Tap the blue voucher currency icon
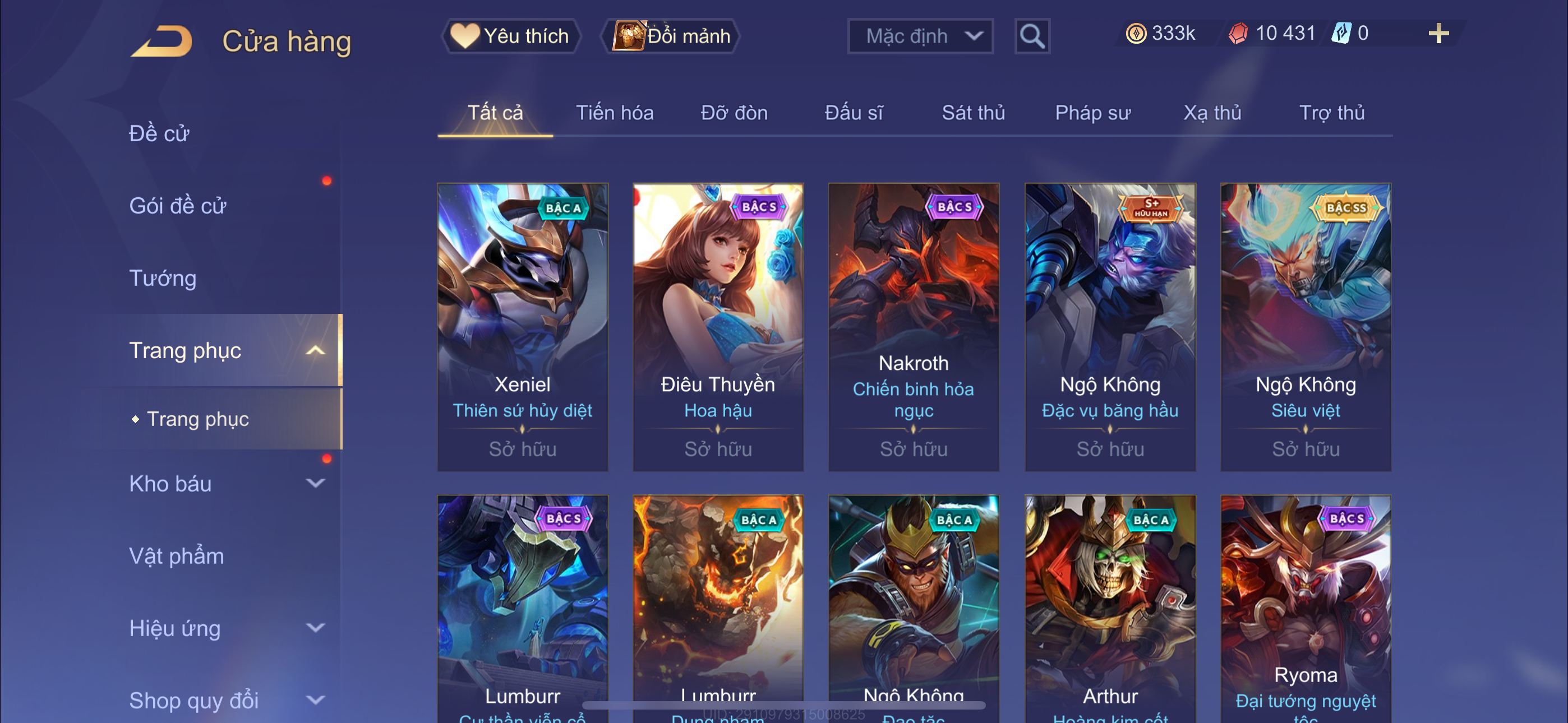 click(x=1341, y=34)
